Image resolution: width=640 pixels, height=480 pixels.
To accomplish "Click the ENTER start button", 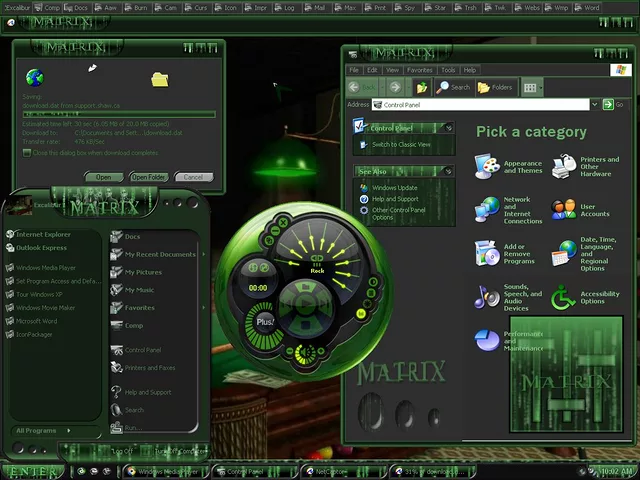I will (32, 472).
